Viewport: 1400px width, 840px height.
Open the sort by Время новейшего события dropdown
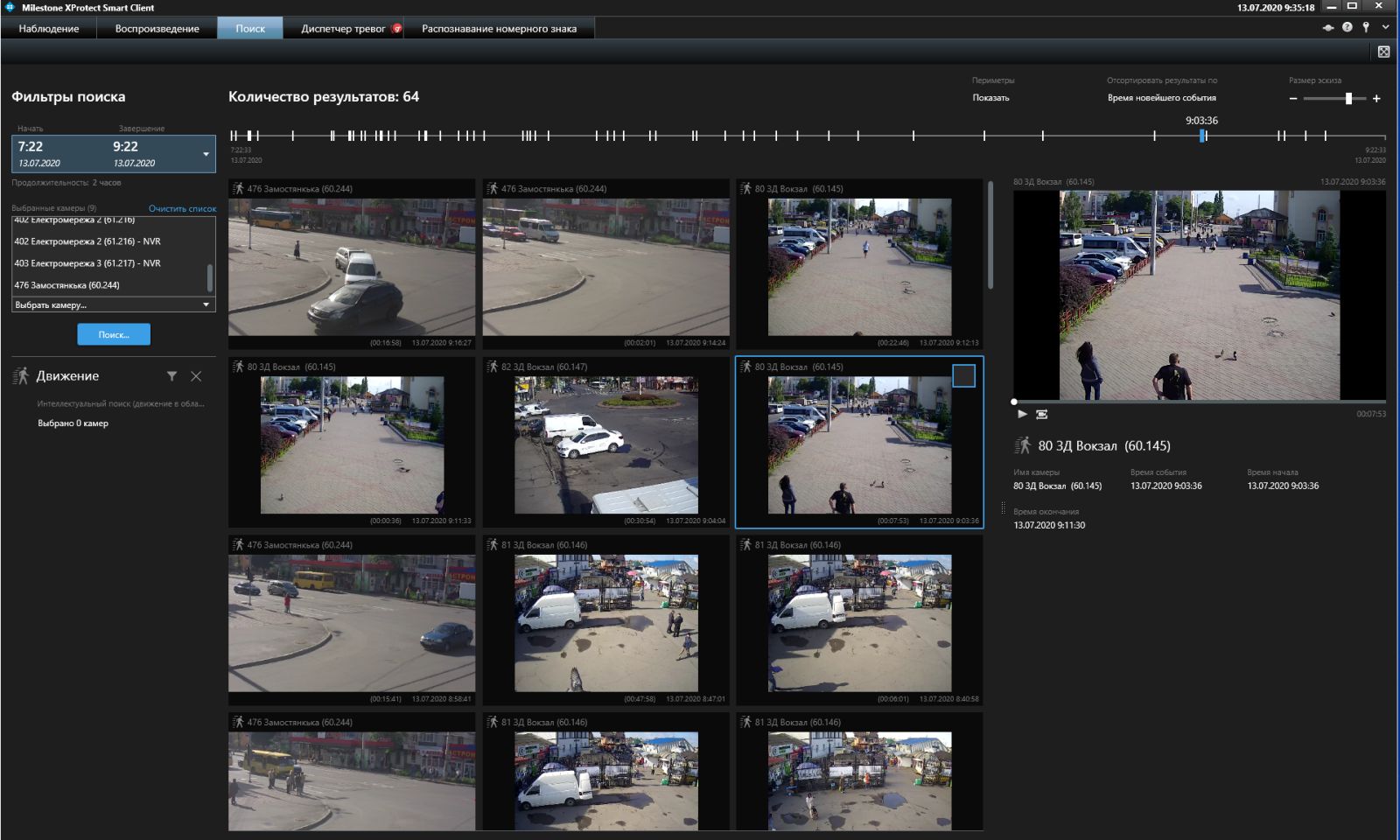click(x=1161, y=98)
